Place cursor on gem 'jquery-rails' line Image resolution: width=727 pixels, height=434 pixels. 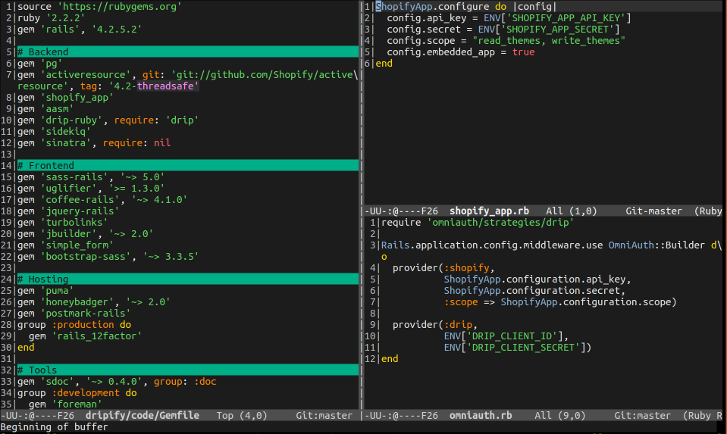click(x=68, y=211)
